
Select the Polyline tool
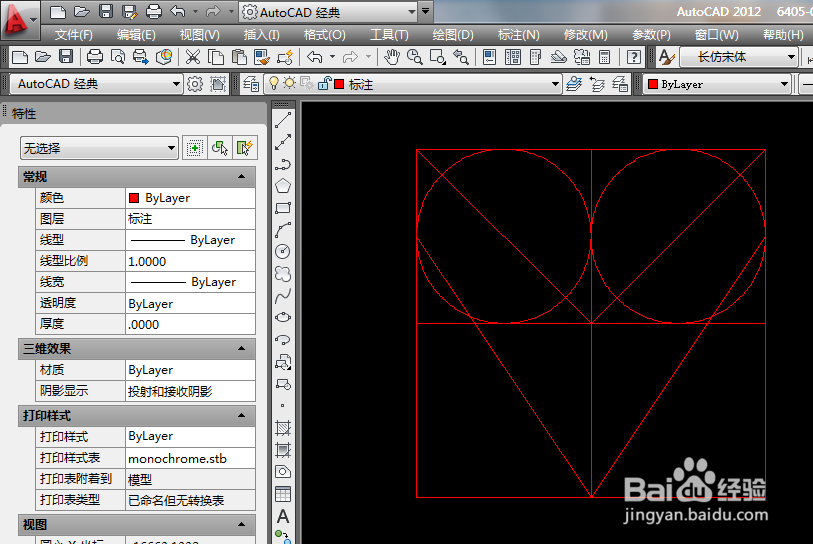point(283,164)
